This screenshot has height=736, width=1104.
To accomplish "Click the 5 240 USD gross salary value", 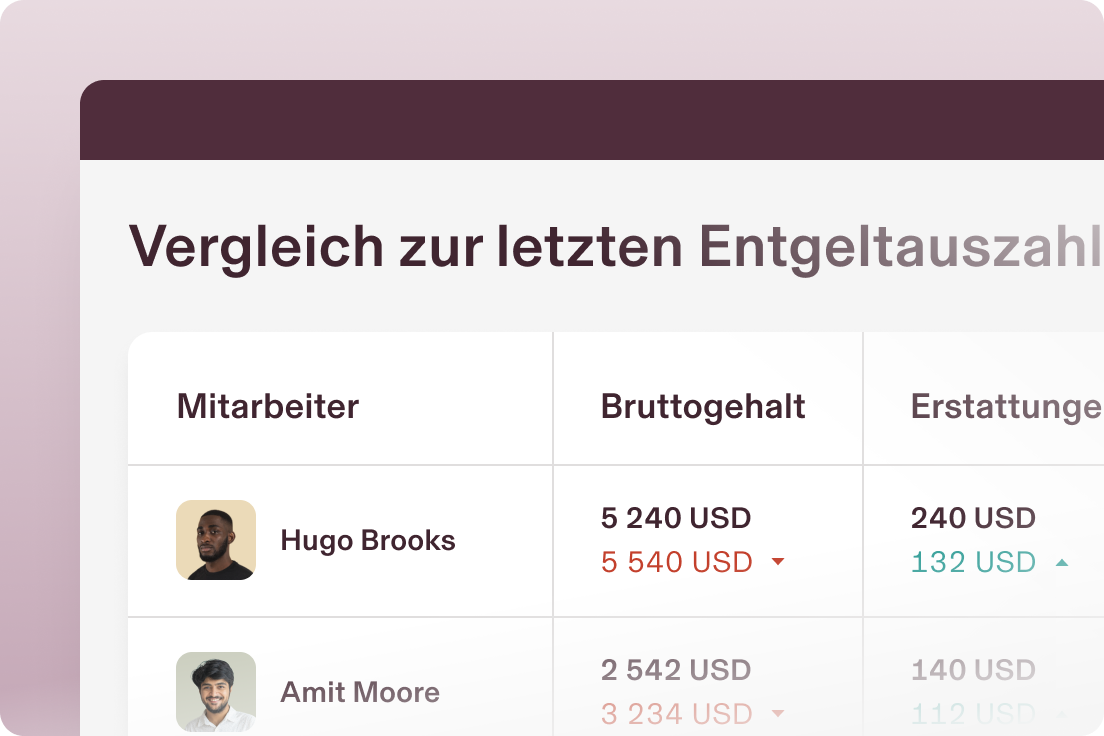I will (x=676, y=518).
